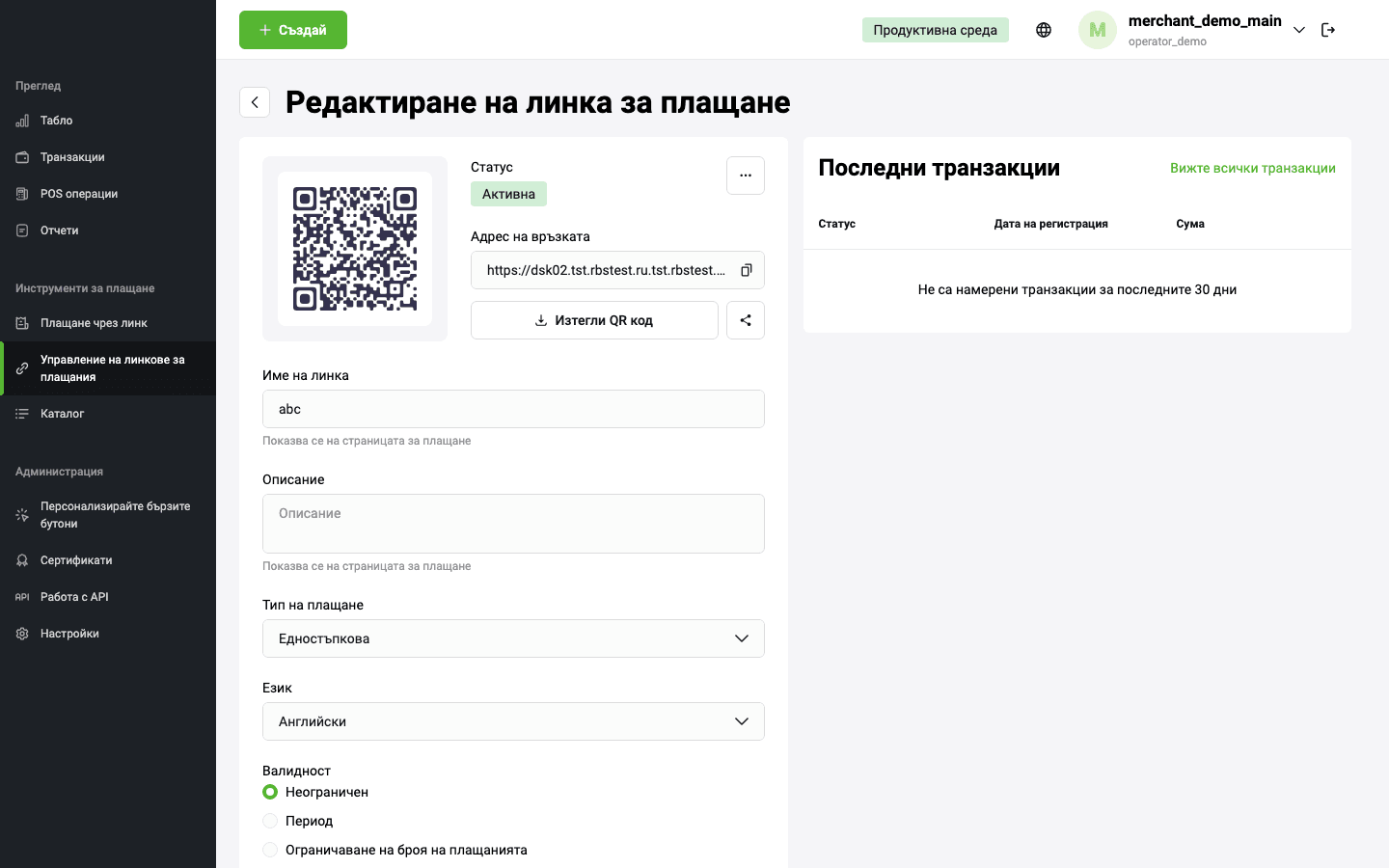This screenshot has width=1389, height=868.
Task: Open the three-dots options menu
Action: (746, 176)
